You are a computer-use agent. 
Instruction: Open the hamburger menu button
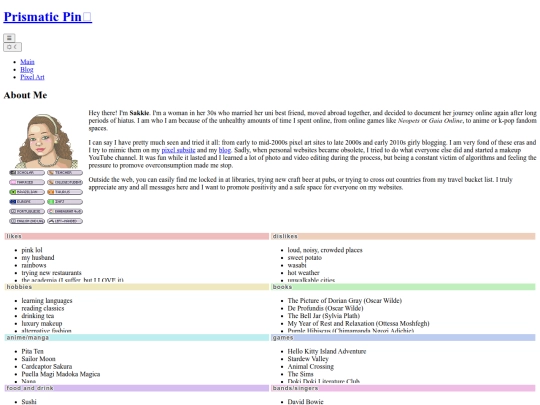pos(9,38)
